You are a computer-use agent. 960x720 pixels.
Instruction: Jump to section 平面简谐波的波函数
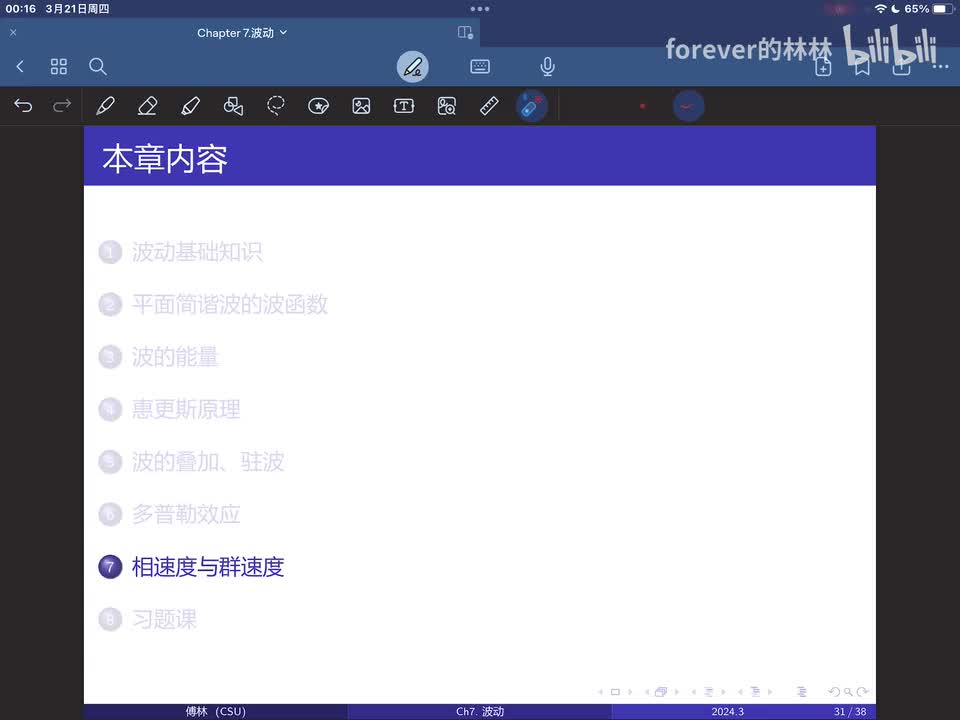click(230, 304)
